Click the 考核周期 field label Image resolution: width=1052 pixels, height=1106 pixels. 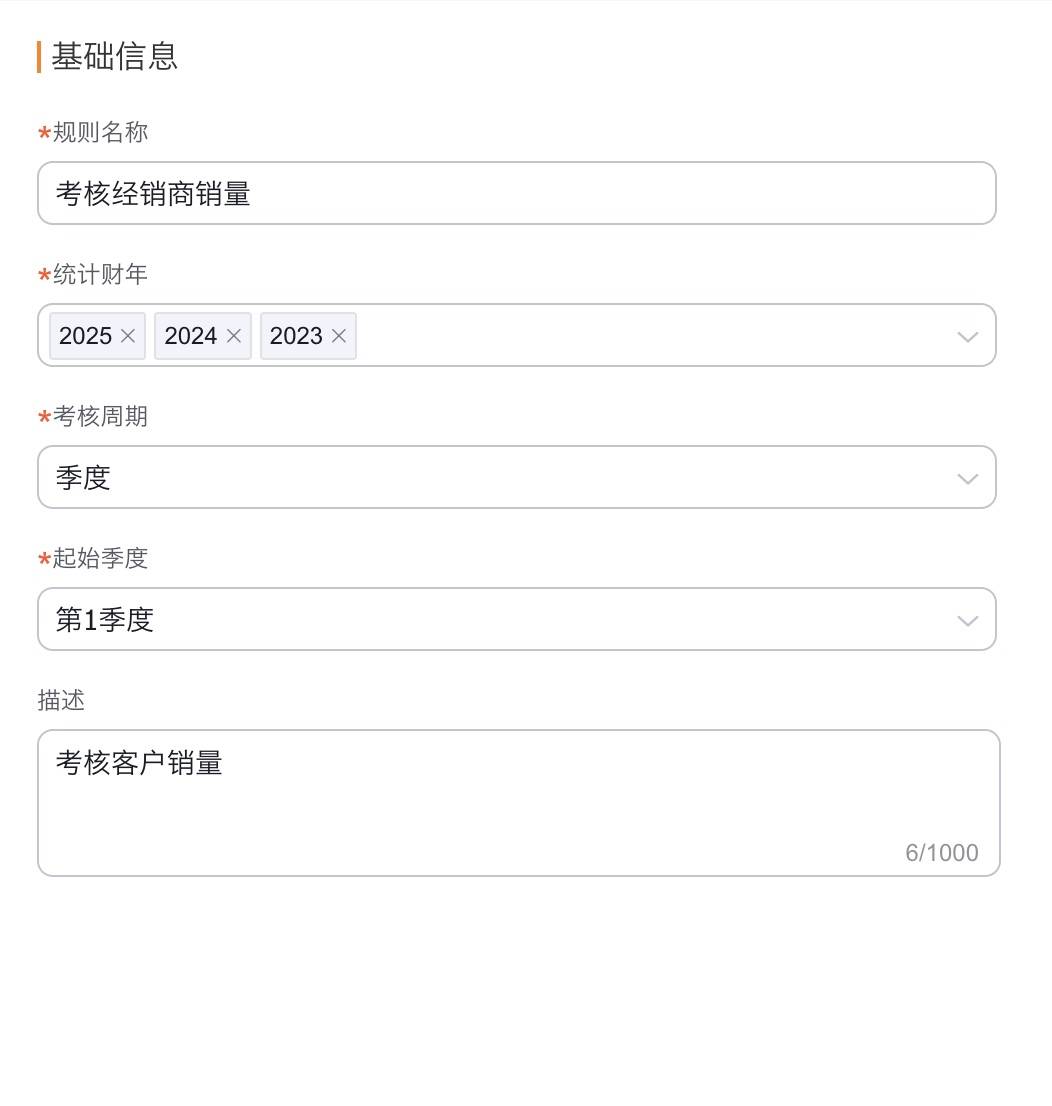tap(100, 416)
